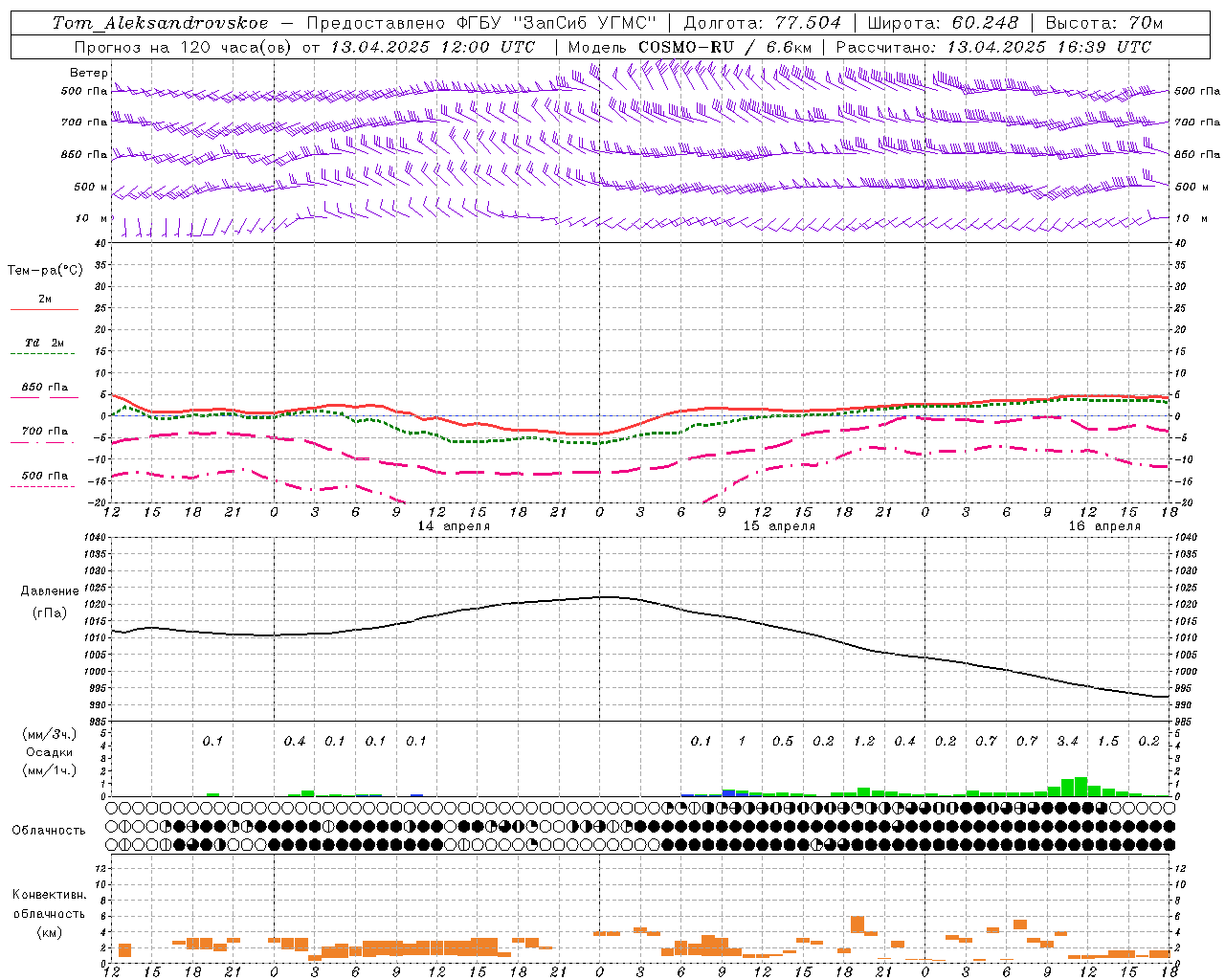The height and width of the screenshot is (980, 1225).
Task: Click the 16 апреля date label
Action: click(1104, 526)
